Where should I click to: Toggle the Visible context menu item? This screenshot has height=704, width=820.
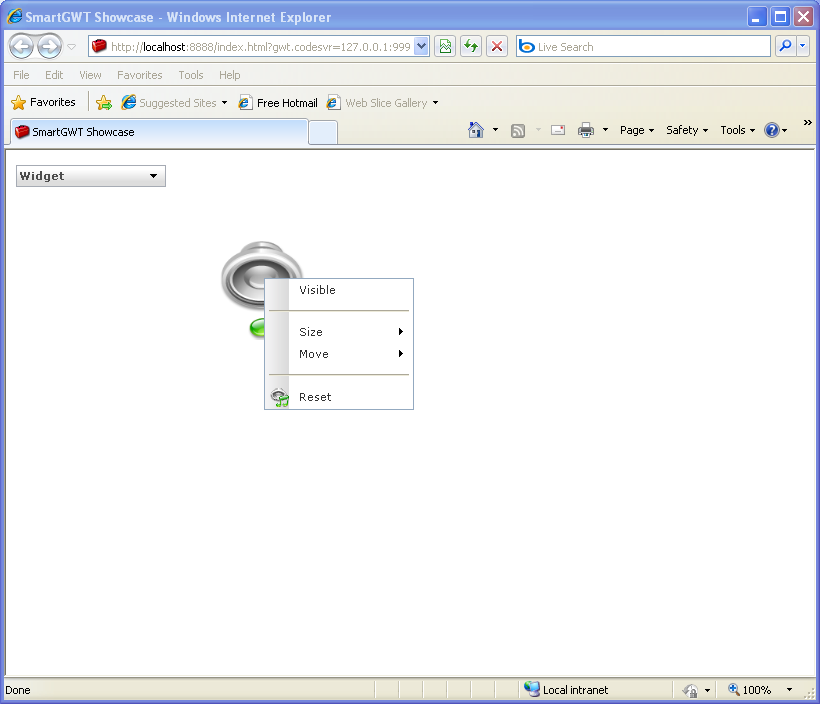tap(339, 290)
